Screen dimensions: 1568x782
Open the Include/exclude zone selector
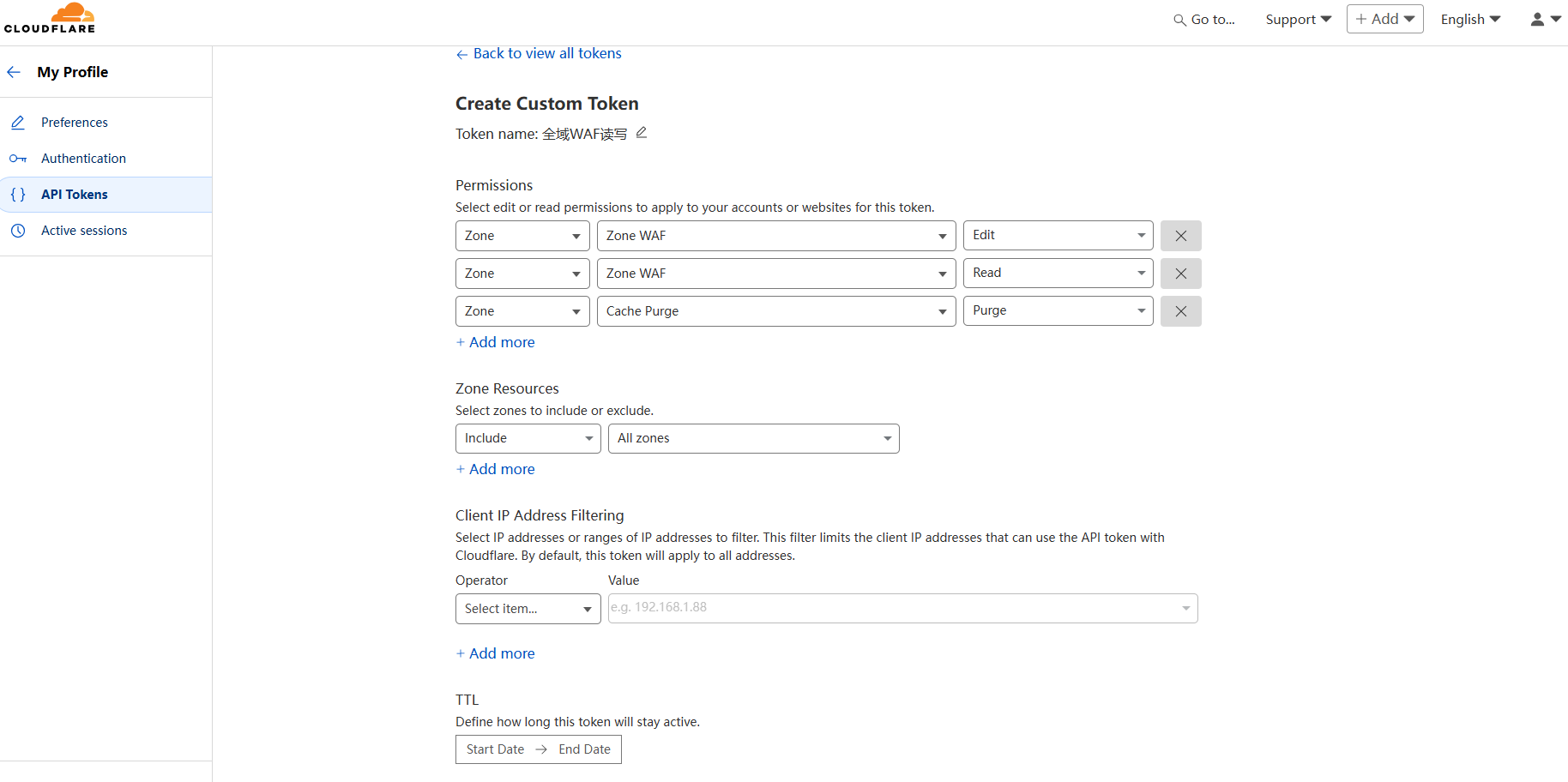tap(528, 438)
